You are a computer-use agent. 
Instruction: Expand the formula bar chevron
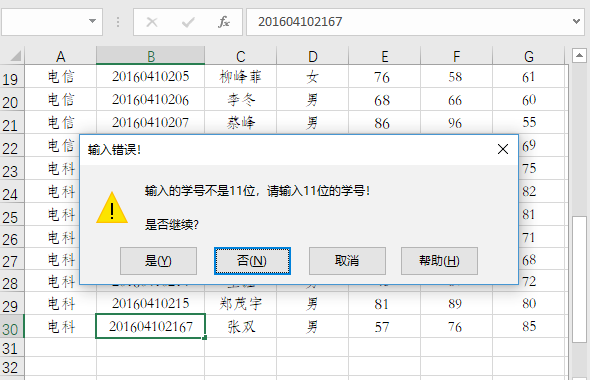[576, 21]
